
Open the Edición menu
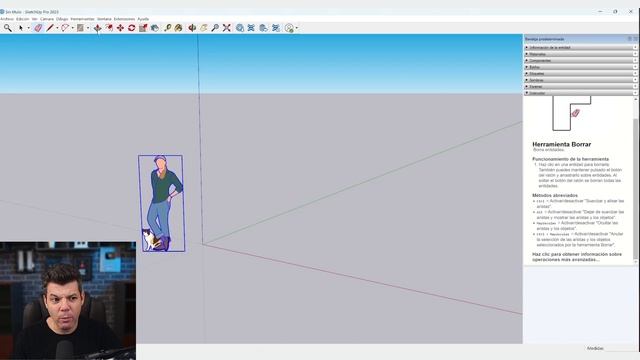click(22, 19)
